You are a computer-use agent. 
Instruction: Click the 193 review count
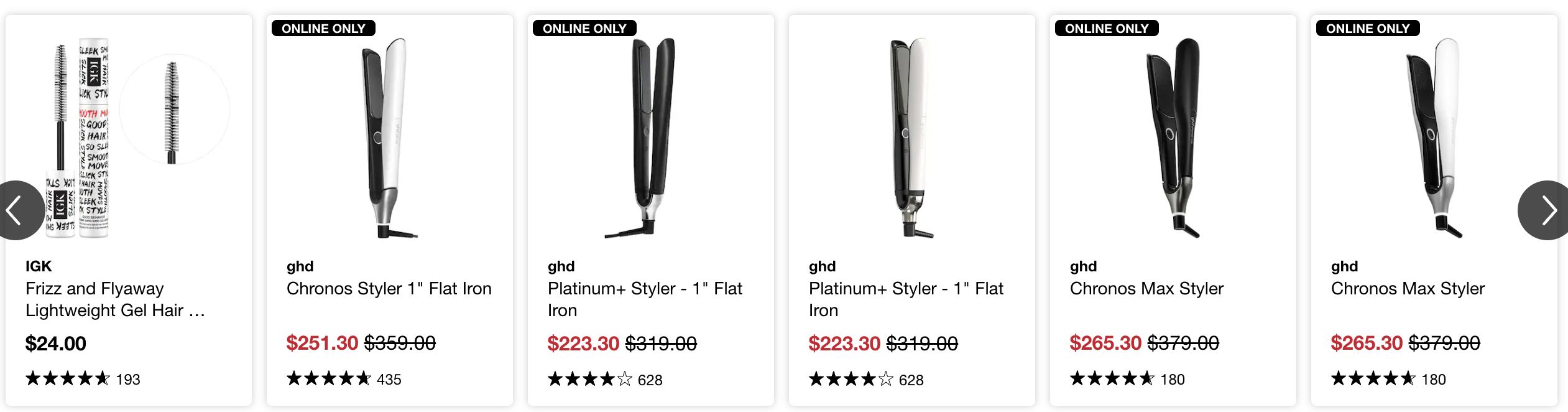(x=128, y=380)
